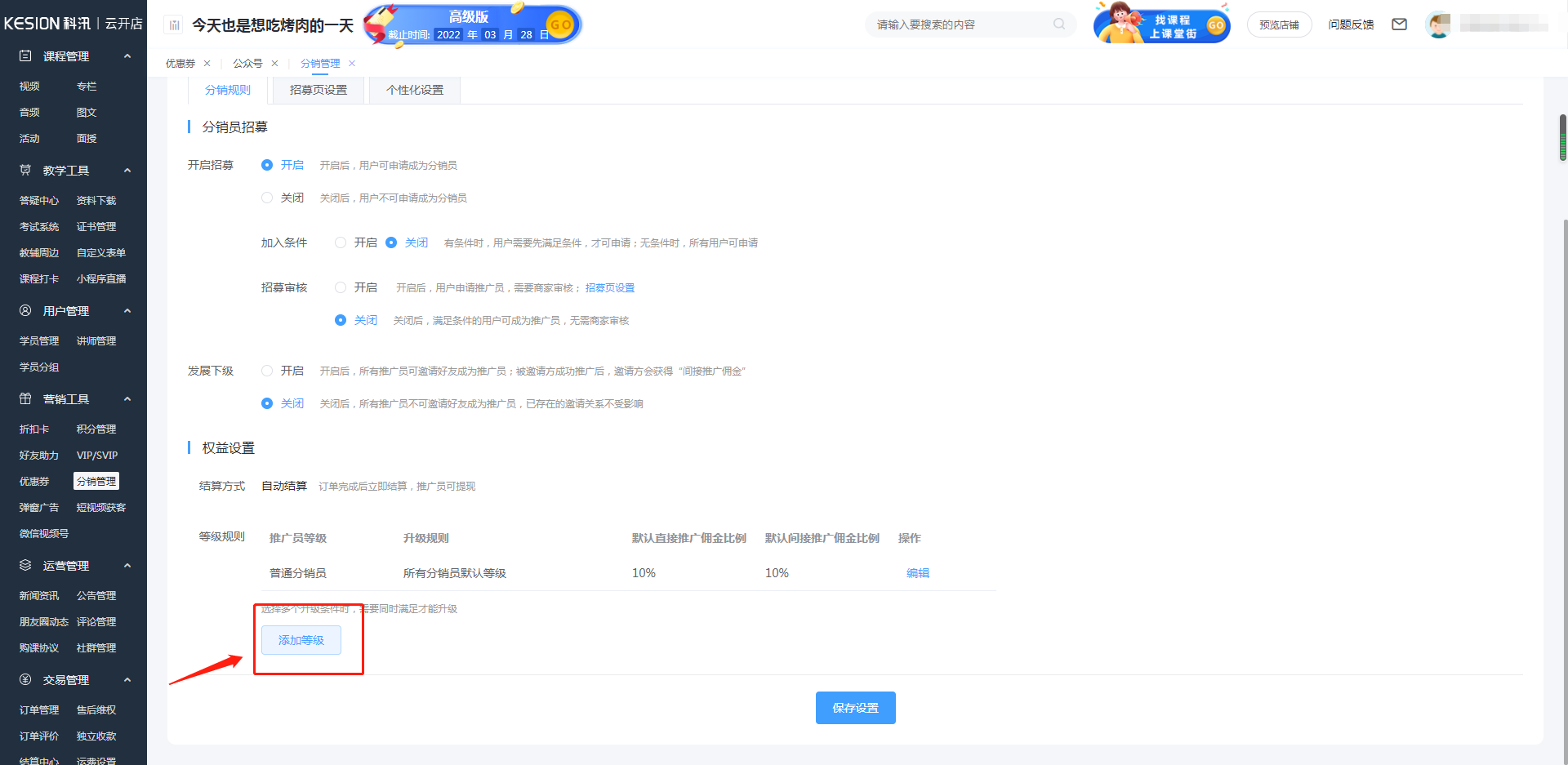Open 微信视频号 in the sidebar
The width and height of the screenshot is (1568, 765).
click(44, 534)
